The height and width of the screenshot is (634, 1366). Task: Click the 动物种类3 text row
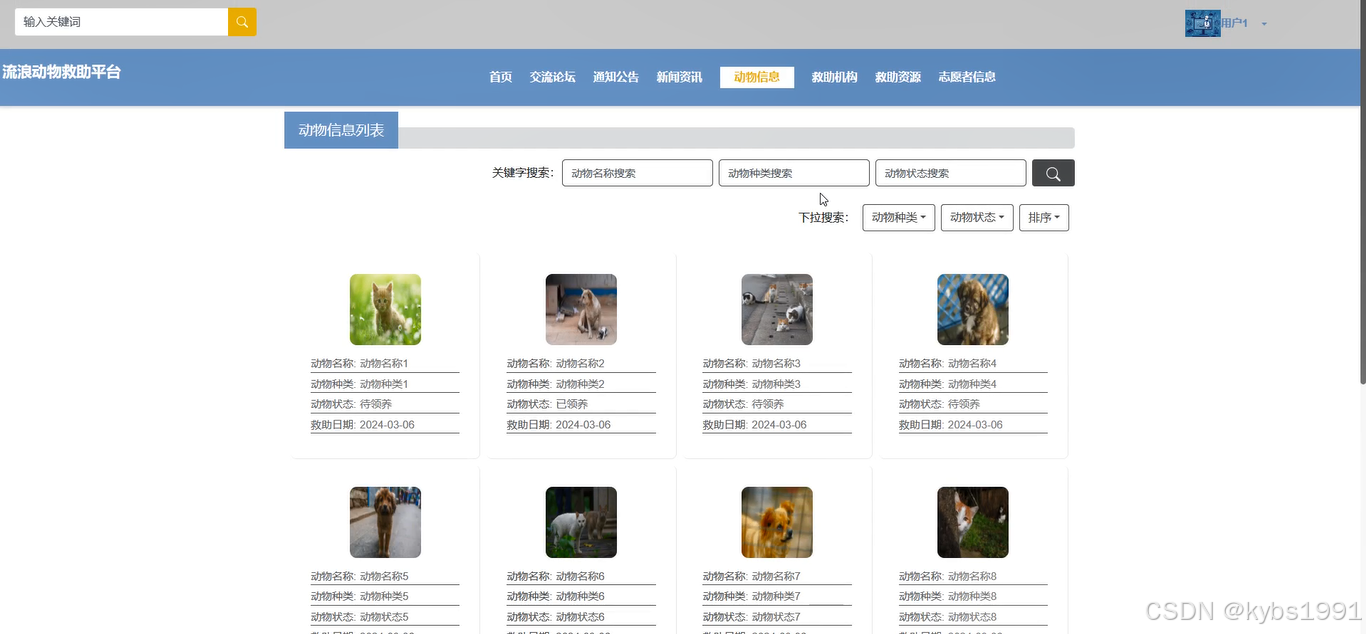pyautogui.click(x=776, y=384)
